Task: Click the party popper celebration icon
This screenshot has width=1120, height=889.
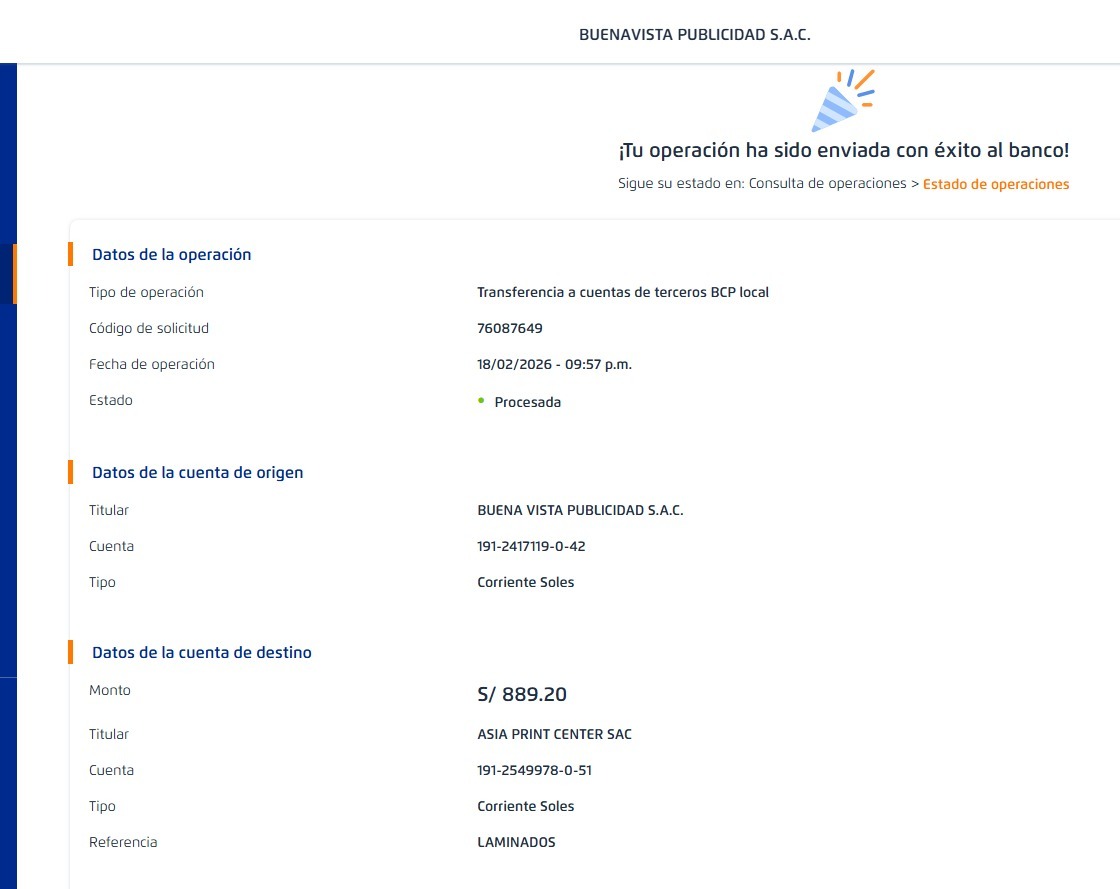Action: (841, 100)
